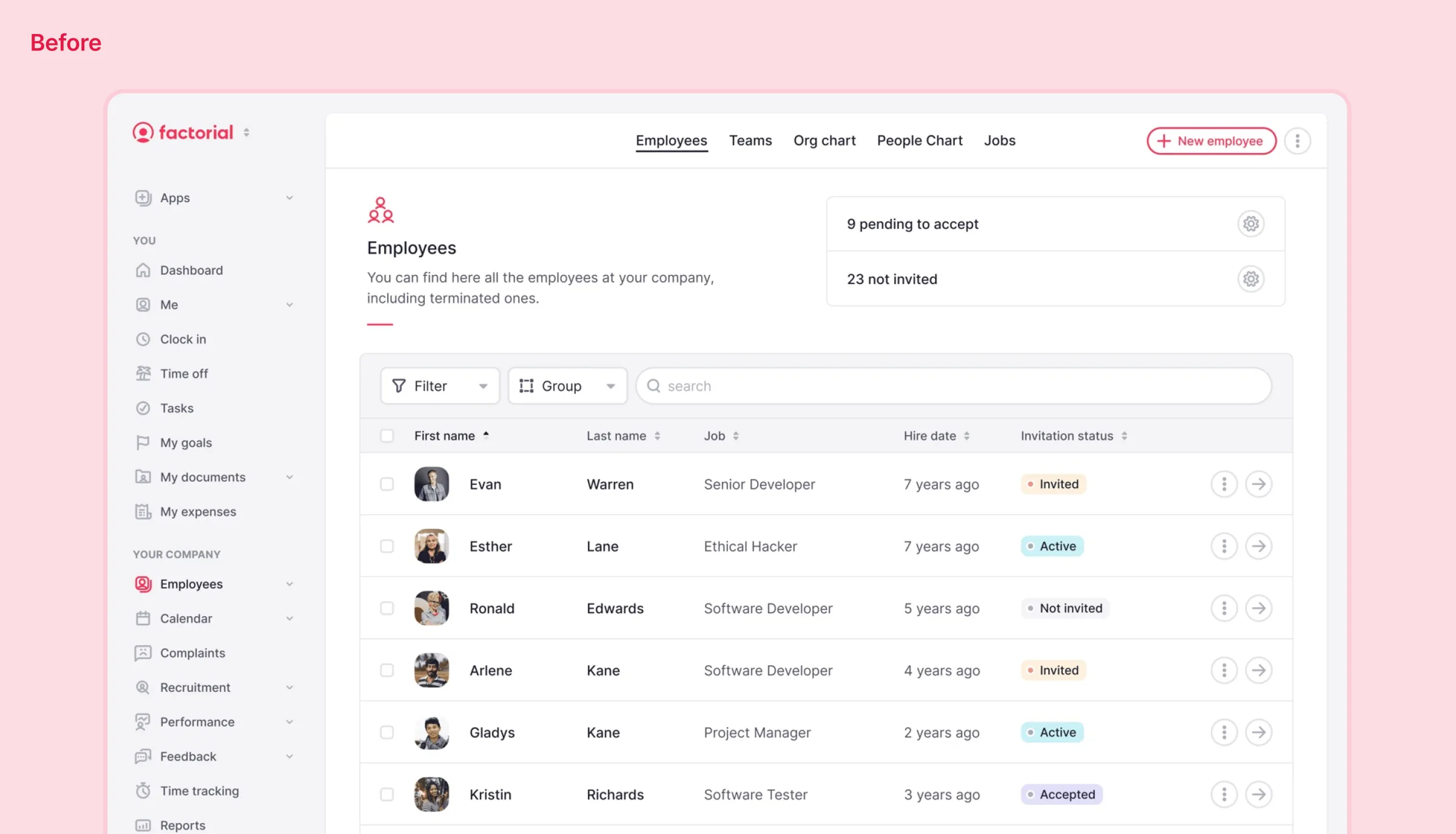Go to Ronald Edwards' profile arrow

coord(1259,608)
